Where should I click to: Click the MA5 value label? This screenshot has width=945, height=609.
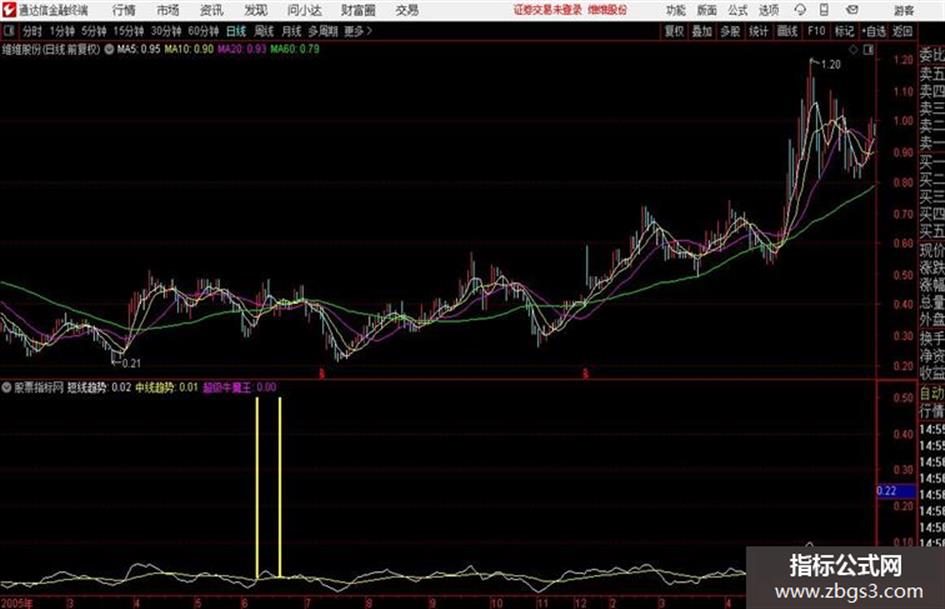139,49
